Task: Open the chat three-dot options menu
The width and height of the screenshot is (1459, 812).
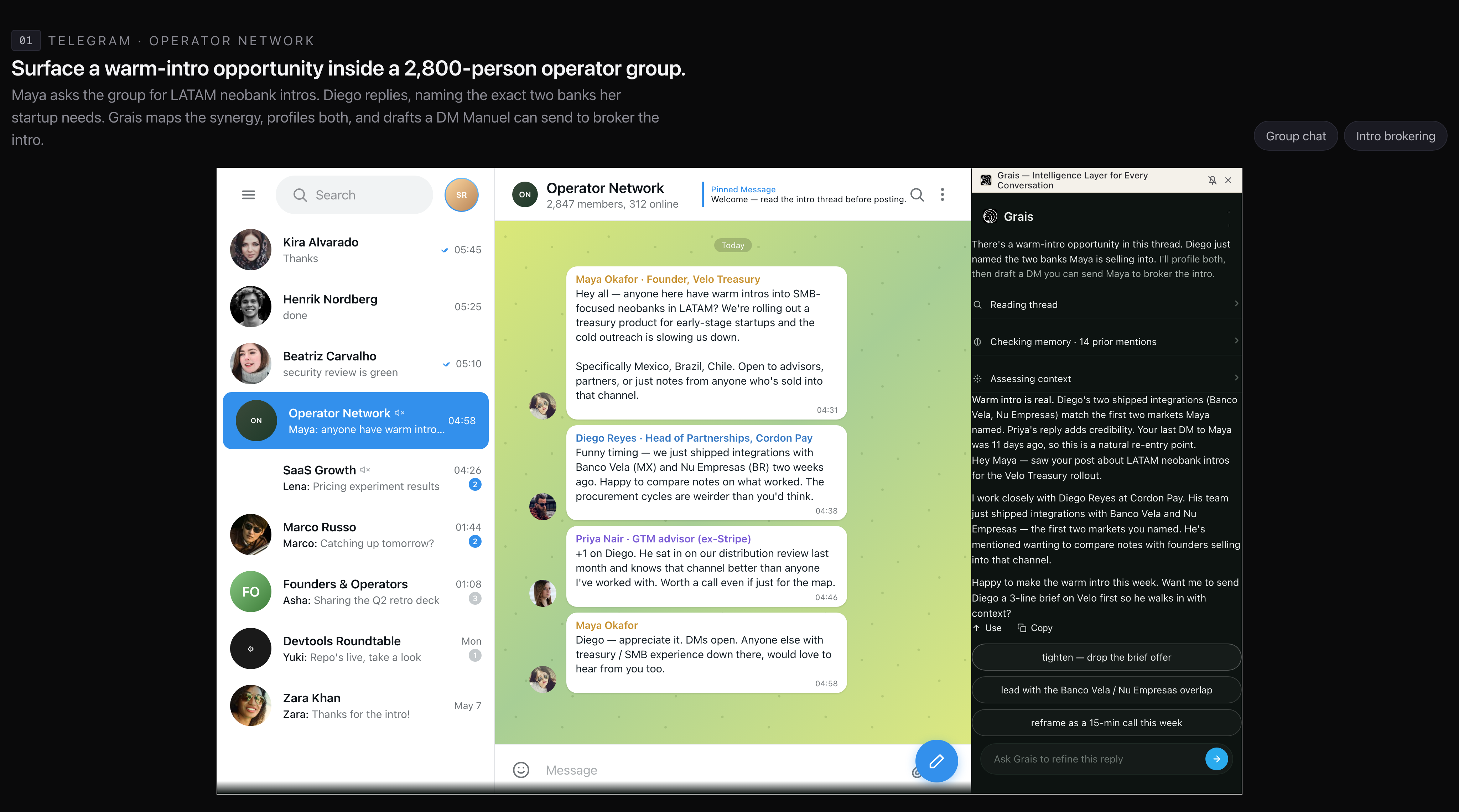Action: (x=943, y=195)
